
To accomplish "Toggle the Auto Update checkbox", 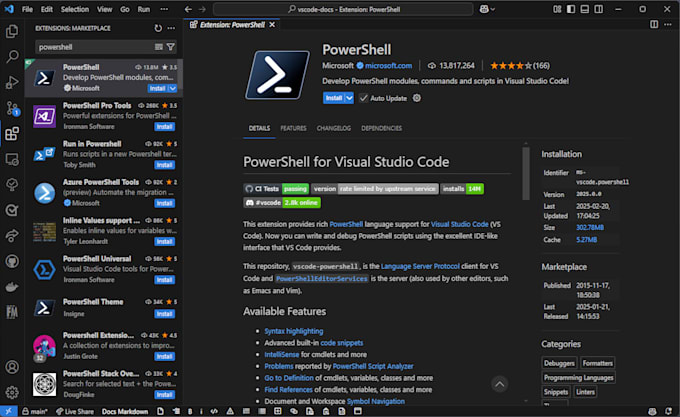I will [x=363, y=98].
